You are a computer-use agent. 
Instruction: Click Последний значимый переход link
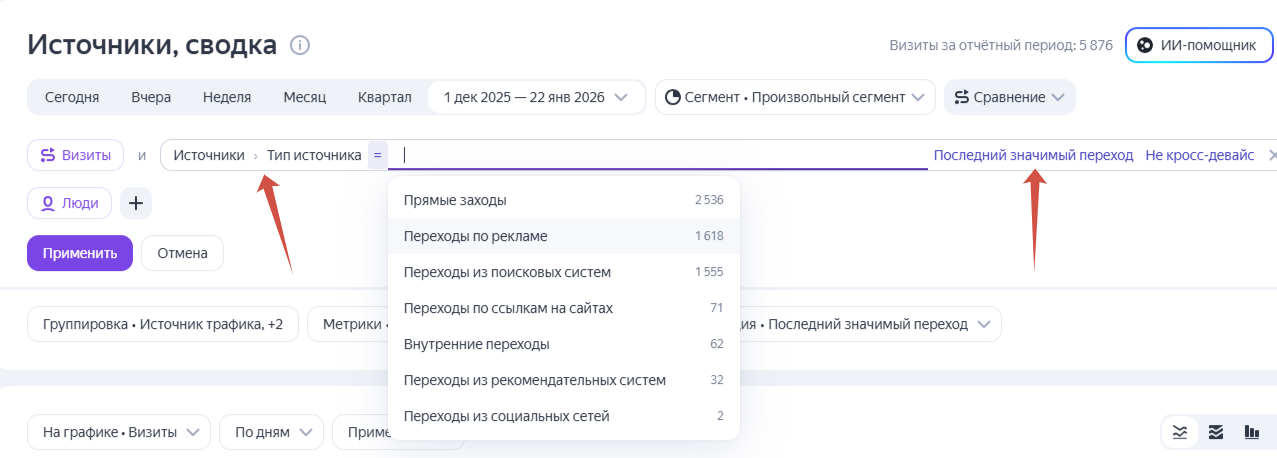(1032, 155)
